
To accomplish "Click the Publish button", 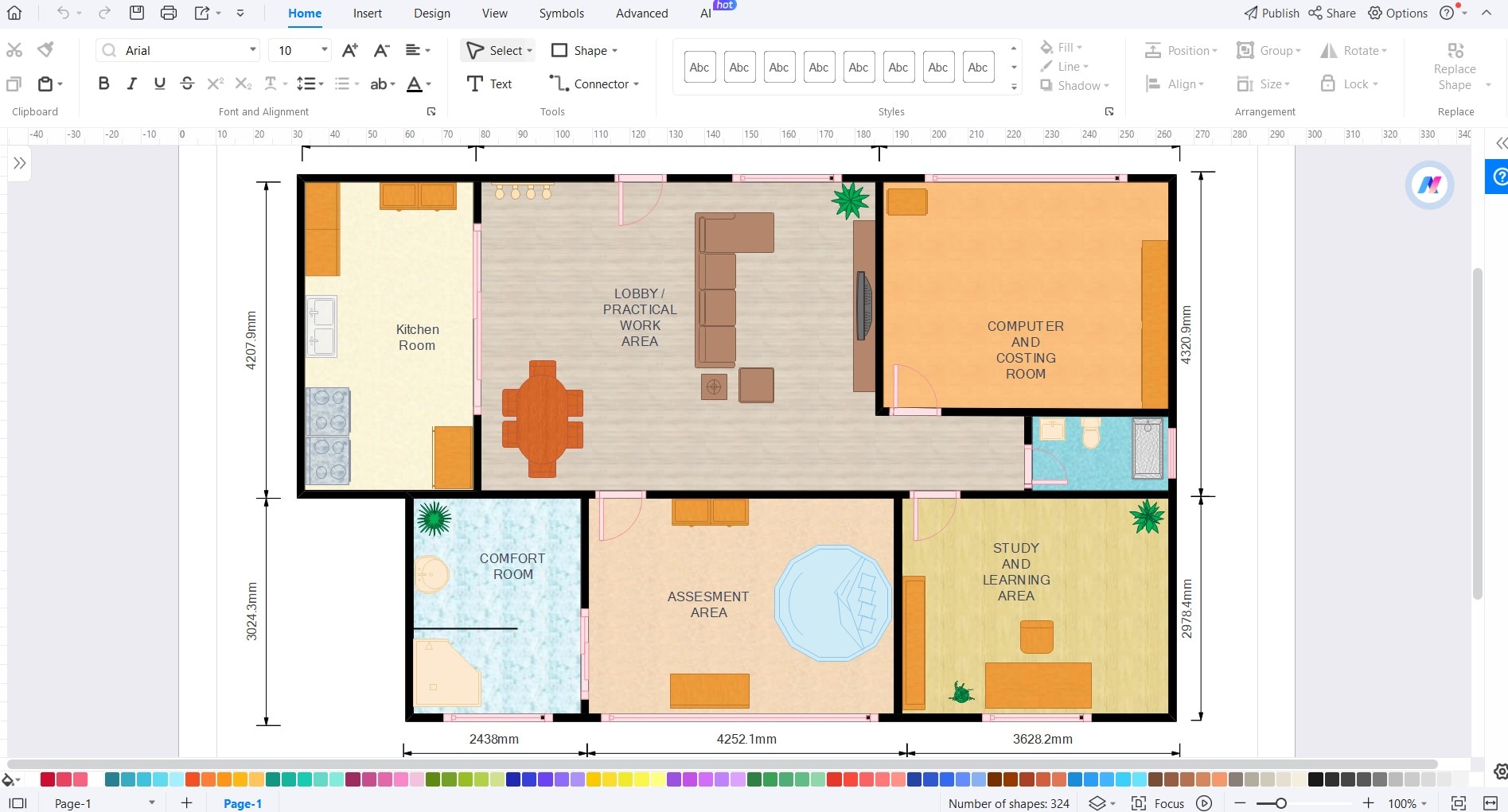I will click(x=1272, y=13).
